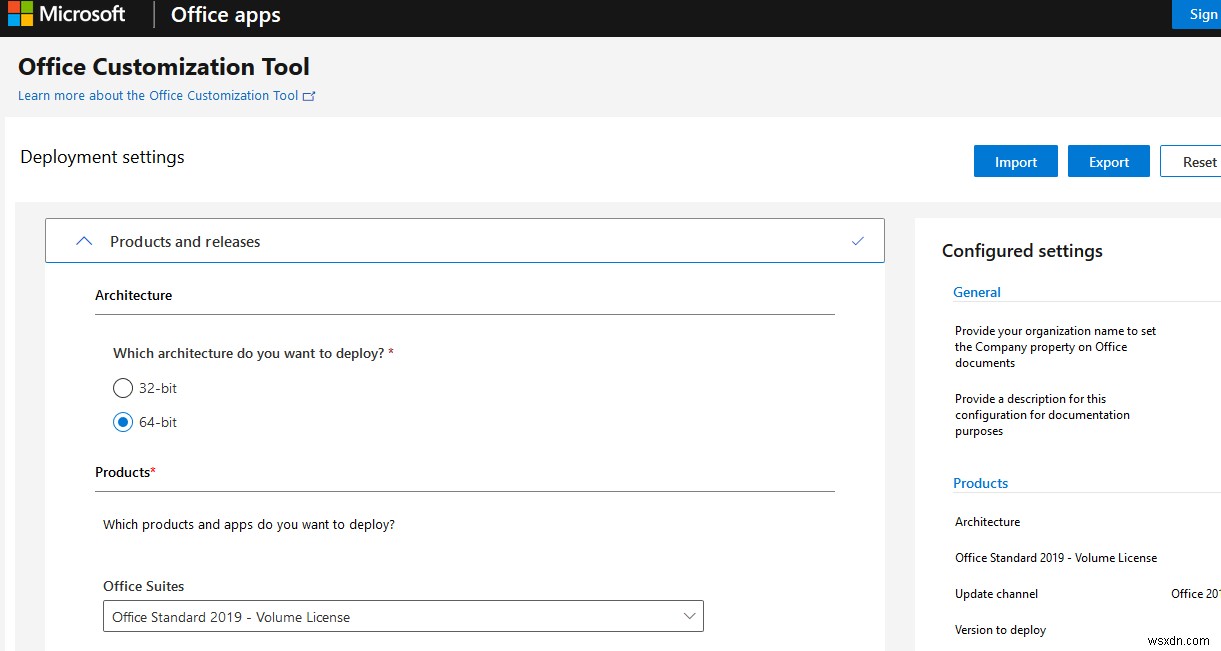Collapse Products and releases with chevron icon
Screen dimensions: 1221x651
coord(85,241)
